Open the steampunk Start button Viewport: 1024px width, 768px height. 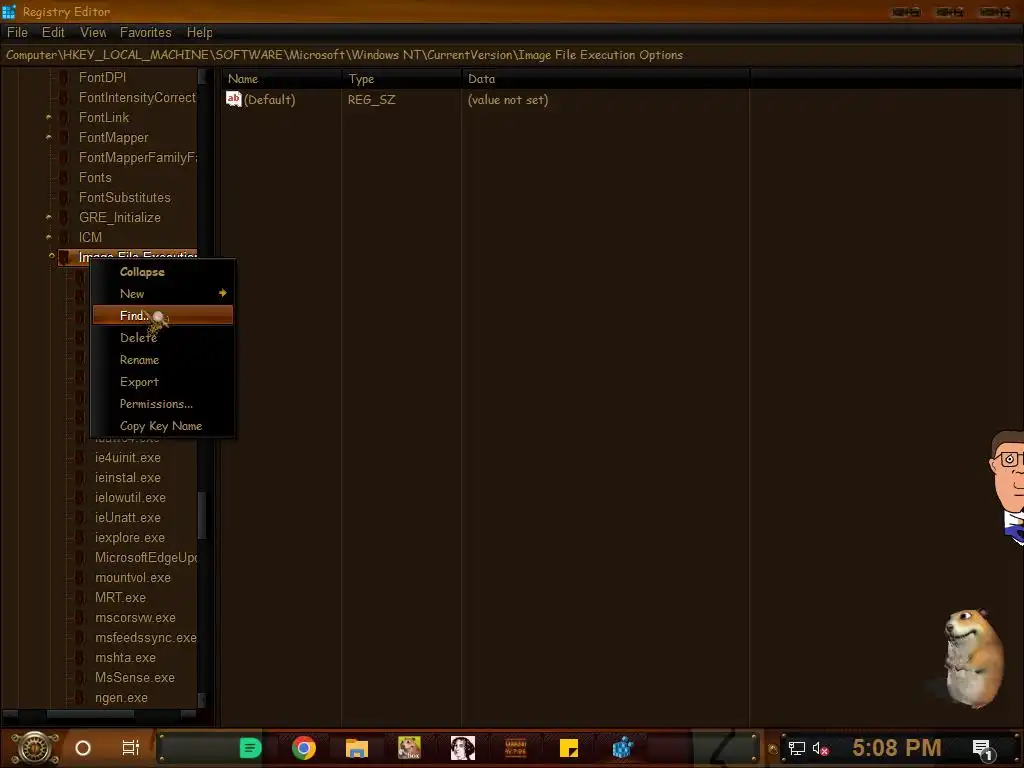(x=35, y=747)
